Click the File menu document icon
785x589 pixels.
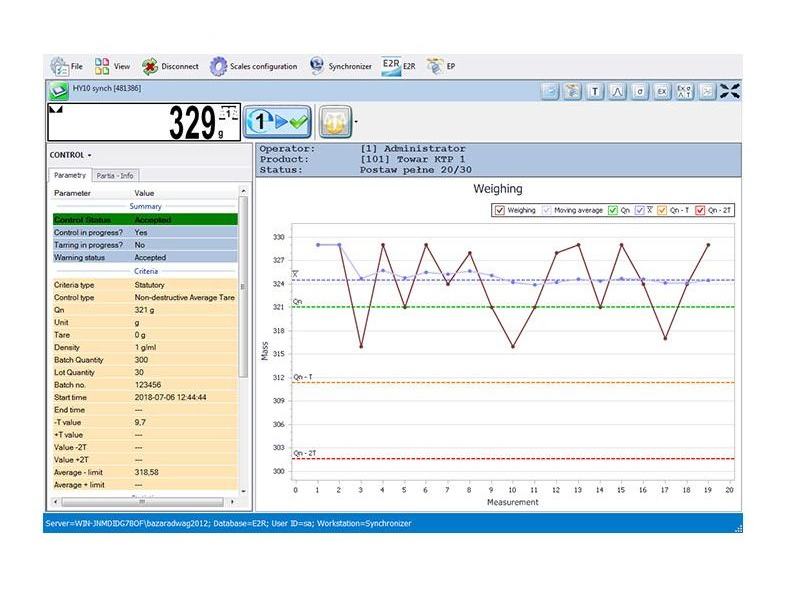click(x=59, y=66)
